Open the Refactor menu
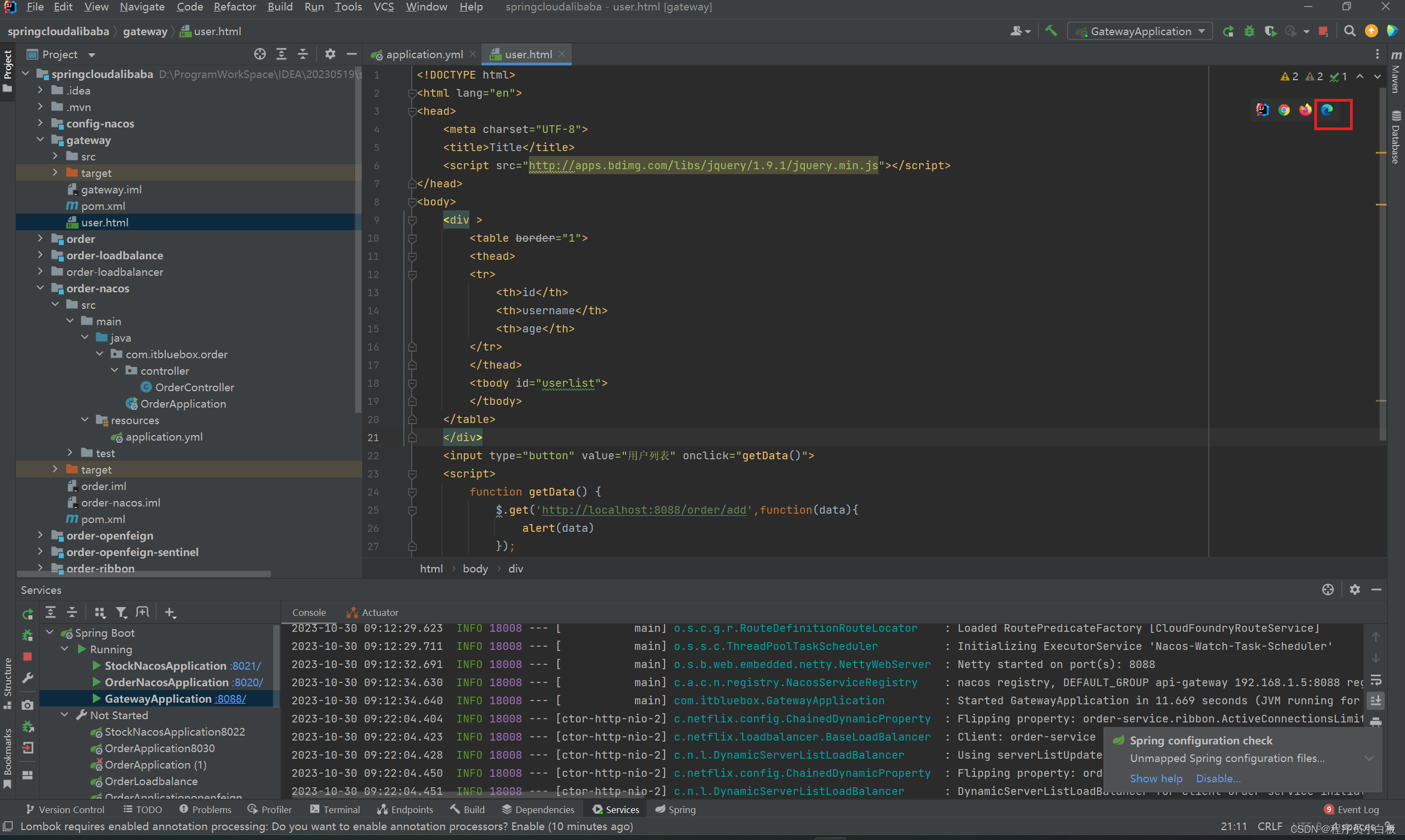Screen dimensions: 1405x840 pyautogui.click(x=235, y=7)
